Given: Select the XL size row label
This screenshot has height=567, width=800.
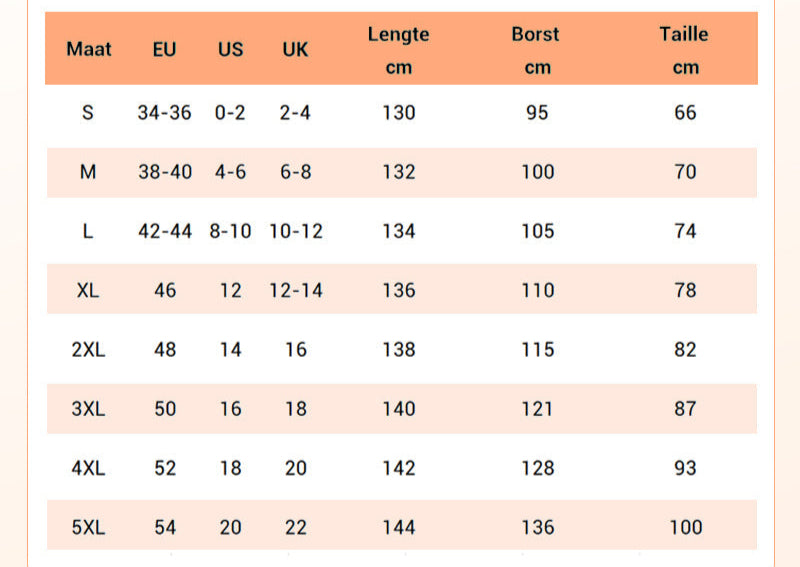Looking at the screenshot, I should (88, 291).
